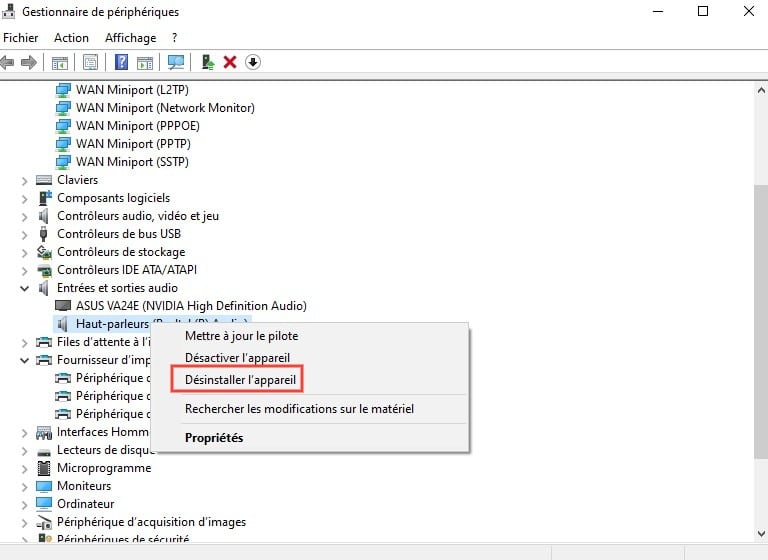Choose Rechercher les modifications sur le matériel

(299, 409)
